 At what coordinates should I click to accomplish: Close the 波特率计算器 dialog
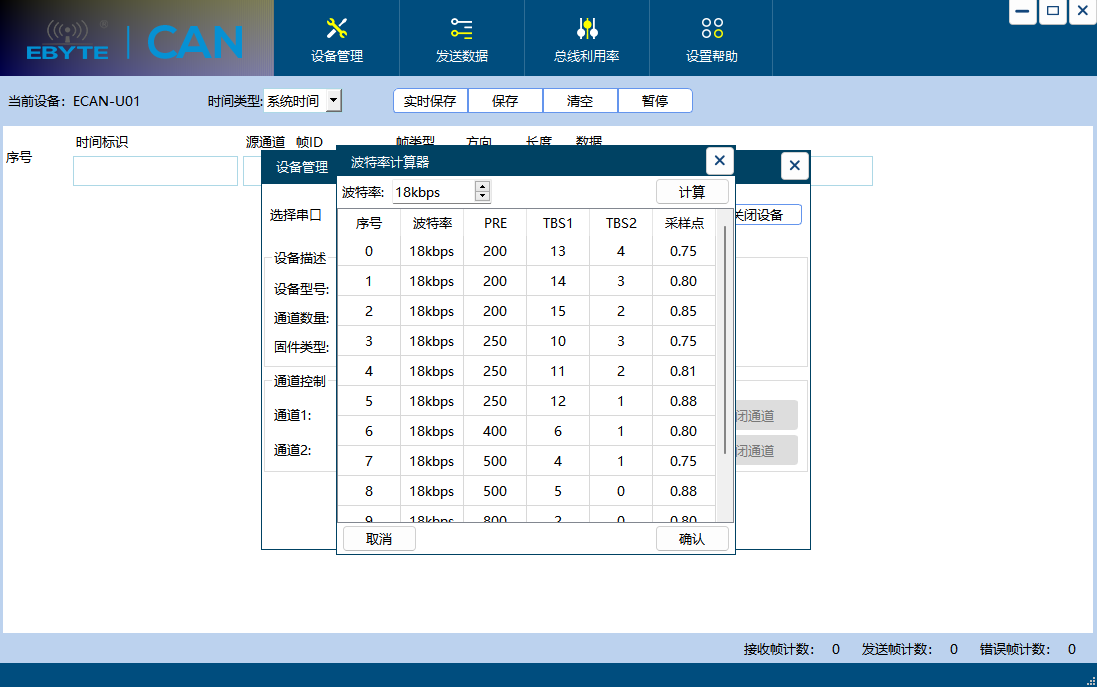click(719, 160)
